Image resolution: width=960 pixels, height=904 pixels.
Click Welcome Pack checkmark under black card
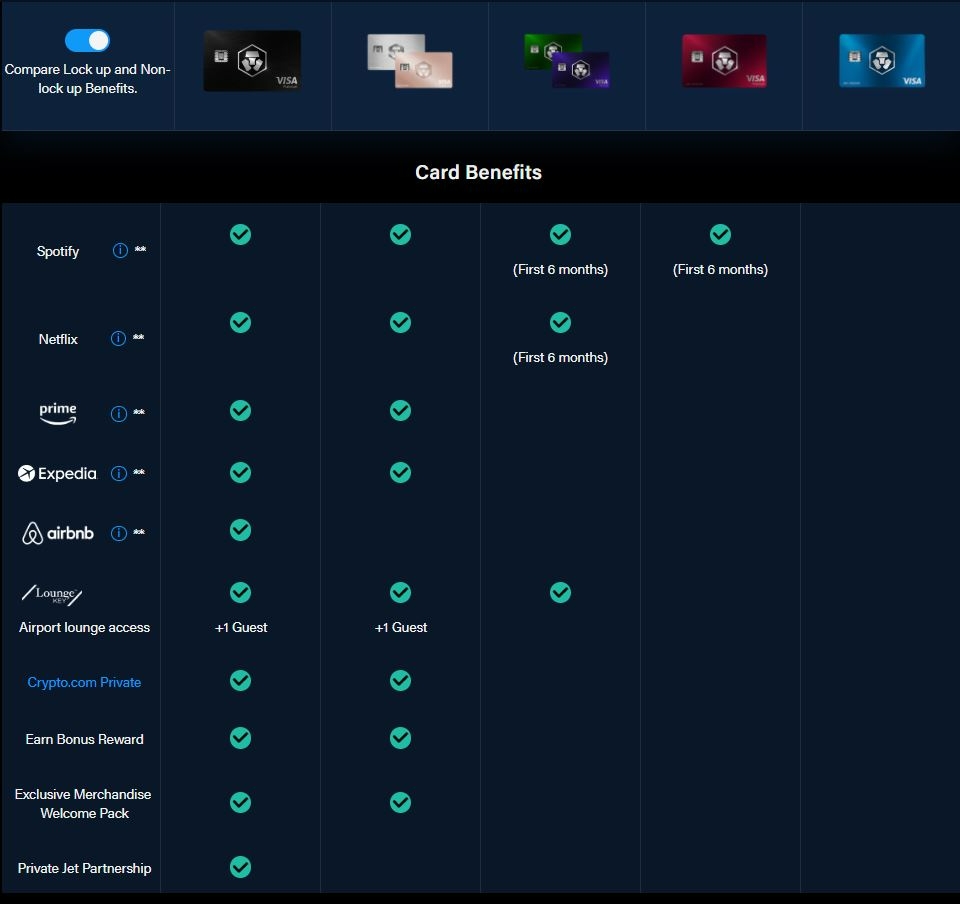tap(241, 802)
